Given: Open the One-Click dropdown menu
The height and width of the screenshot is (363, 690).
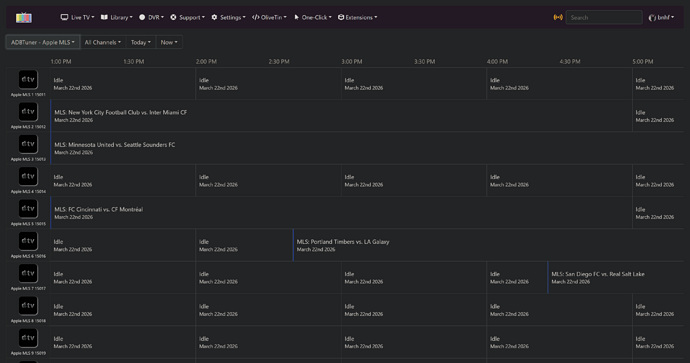Looking at the screenshot, I should pyautogui.click(x=313, y=17).
